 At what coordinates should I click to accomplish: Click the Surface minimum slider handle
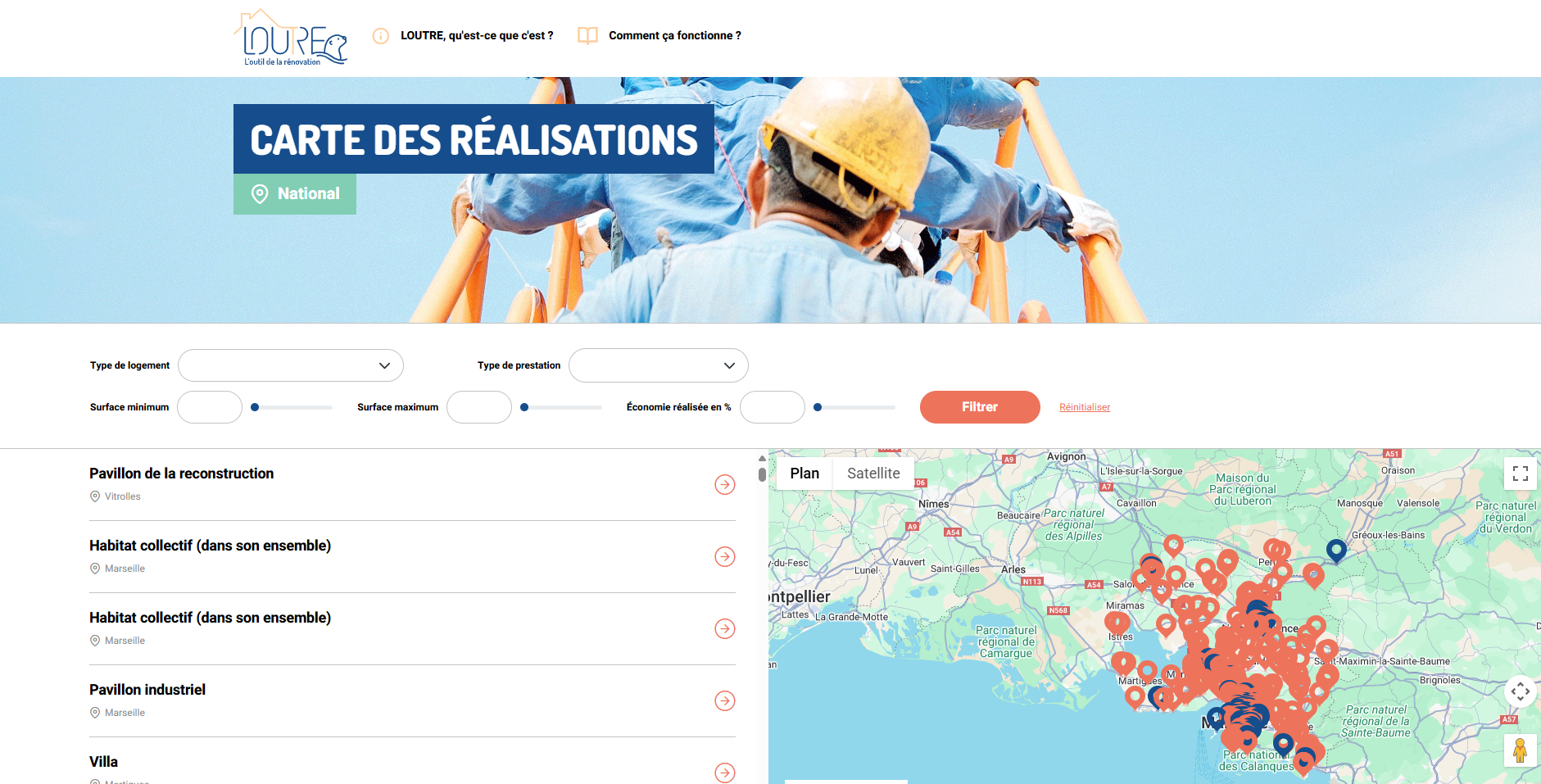pyautogui.click(x=255, y=407)
